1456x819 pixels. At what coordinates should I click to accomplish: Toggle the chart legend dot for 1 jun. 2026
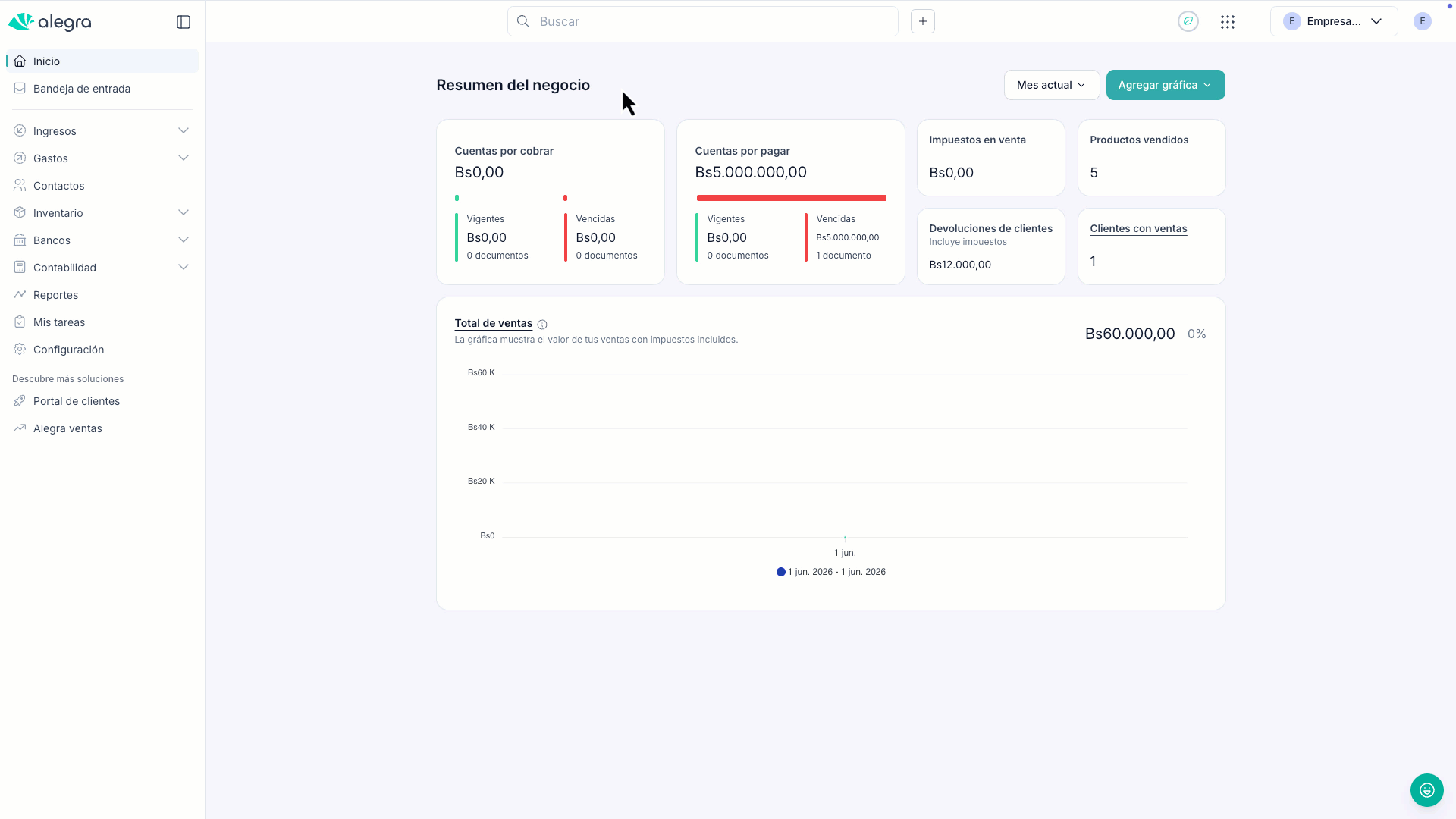coord(781,572)
